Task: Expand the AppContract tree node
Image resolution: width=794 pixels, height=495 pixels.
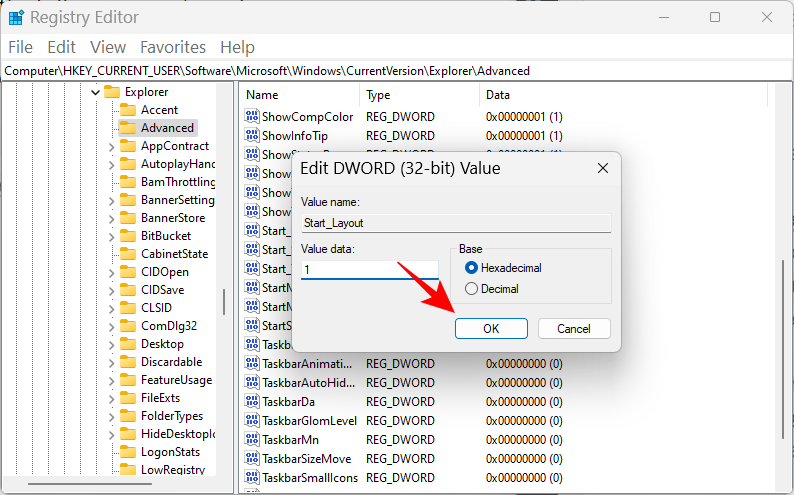Action: click(112, 146)
